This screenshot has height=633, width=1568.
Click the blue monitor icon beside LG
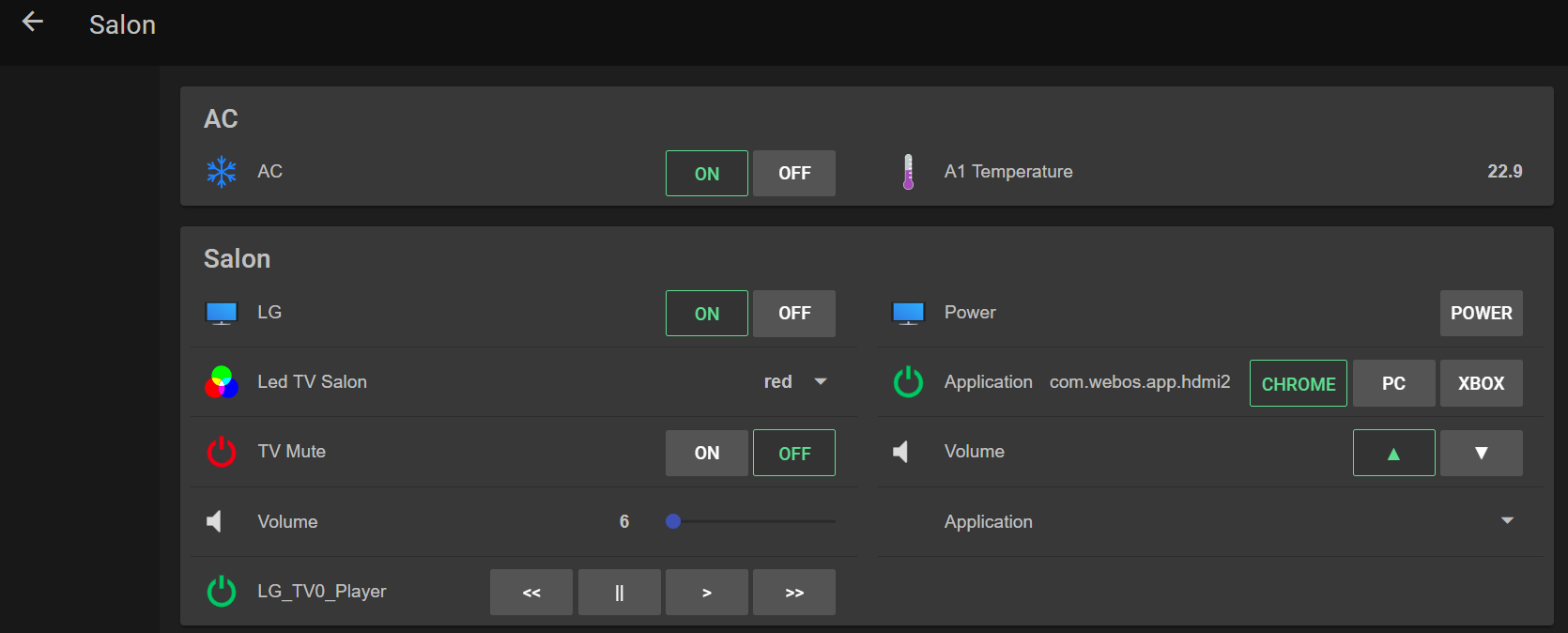pos(222,313)
